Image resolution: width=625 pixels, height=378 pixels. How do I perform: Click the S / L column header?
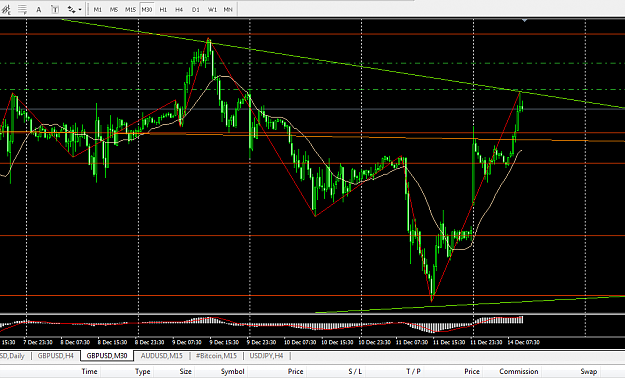click(x=355, y=372)
